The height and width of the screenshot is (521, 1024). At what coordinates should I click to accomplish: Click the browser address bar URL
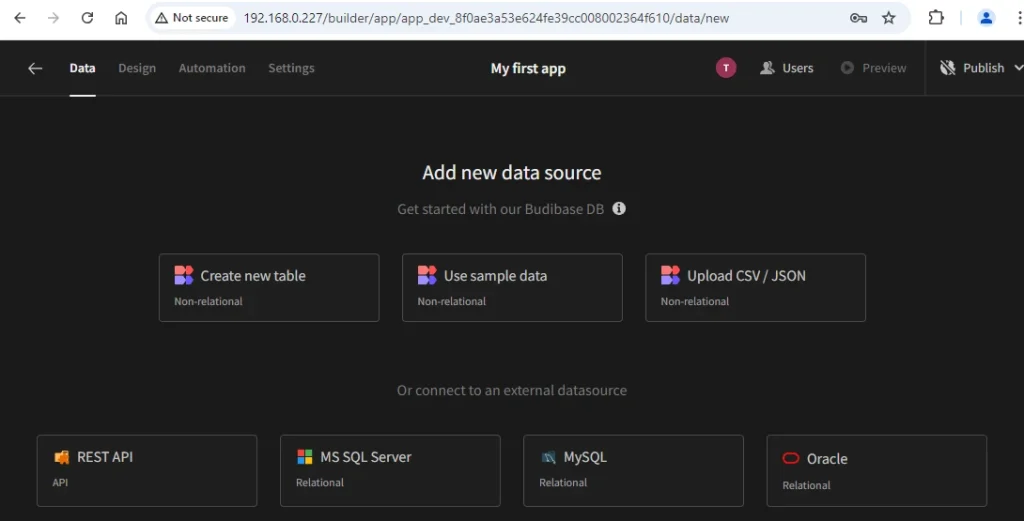click(x=486, y=18)
